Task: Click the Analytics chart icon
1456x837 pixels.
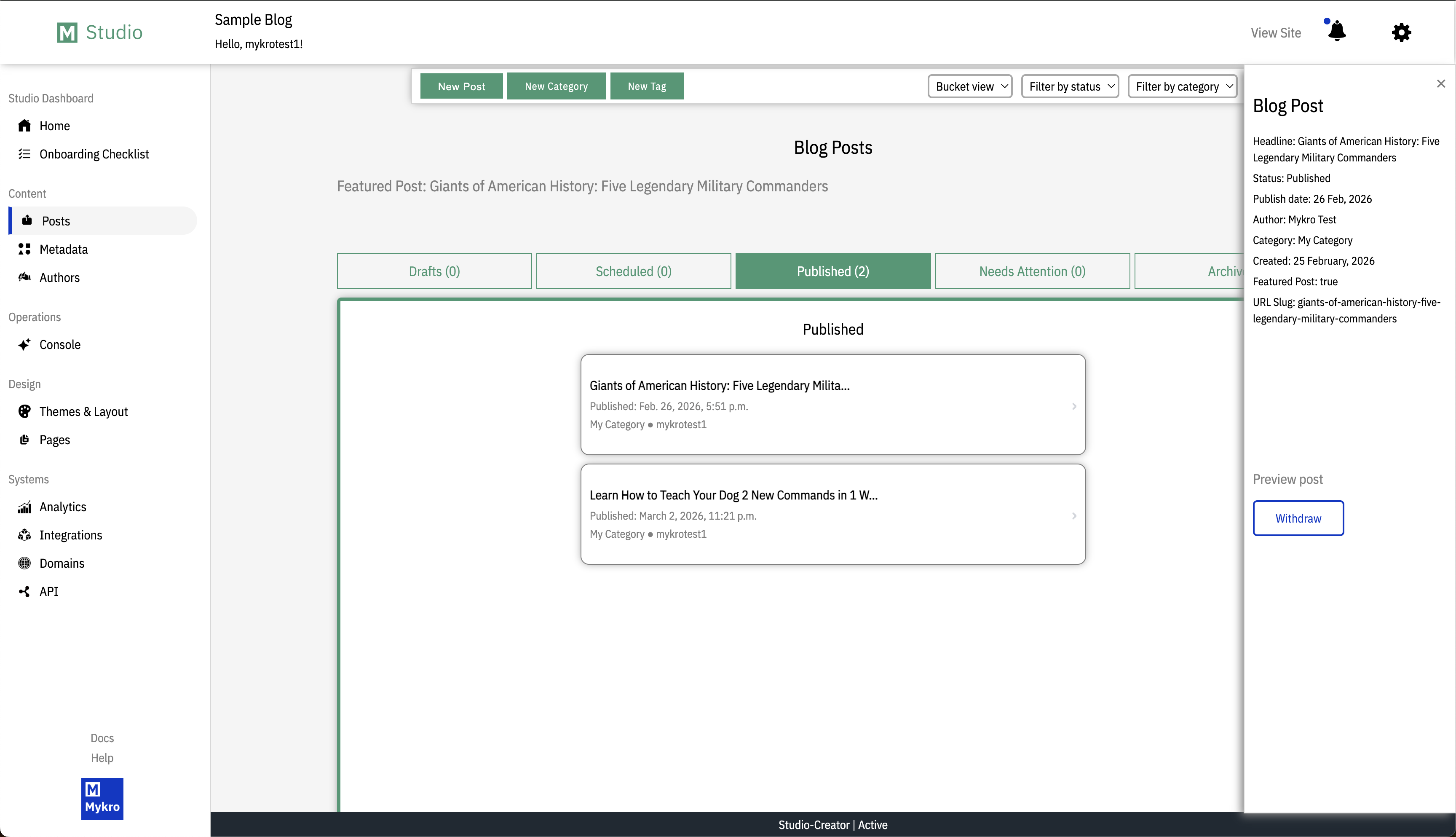Action: pyautogui.click(x=24, y=507)
